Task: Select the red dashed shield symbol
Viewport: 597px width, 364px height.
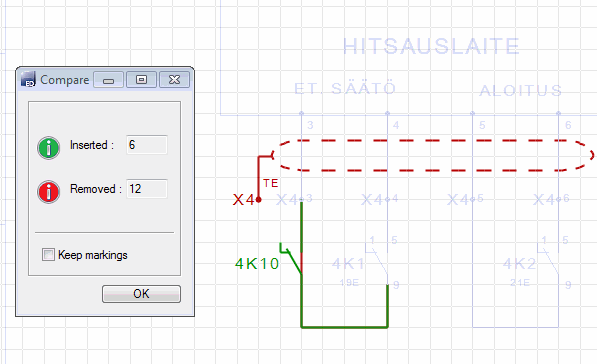Action: coord(433,155)
